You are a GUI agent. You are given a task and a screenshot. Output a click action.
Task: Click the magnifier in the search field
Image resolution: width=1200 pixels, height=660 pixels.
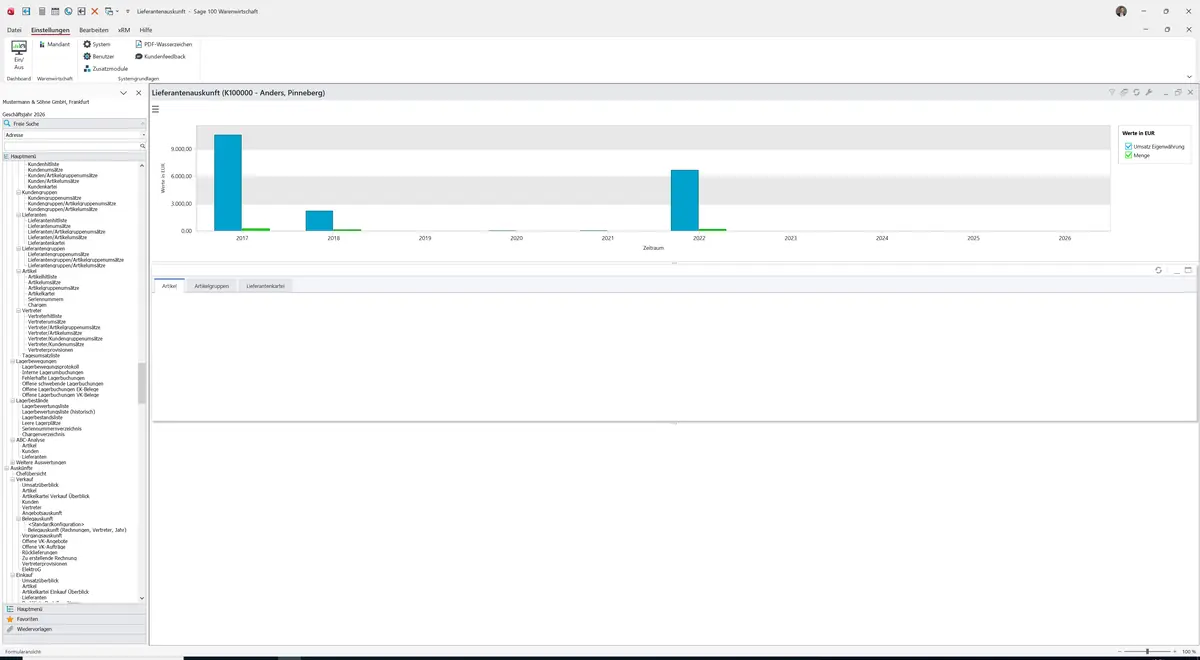click(142, 146)
